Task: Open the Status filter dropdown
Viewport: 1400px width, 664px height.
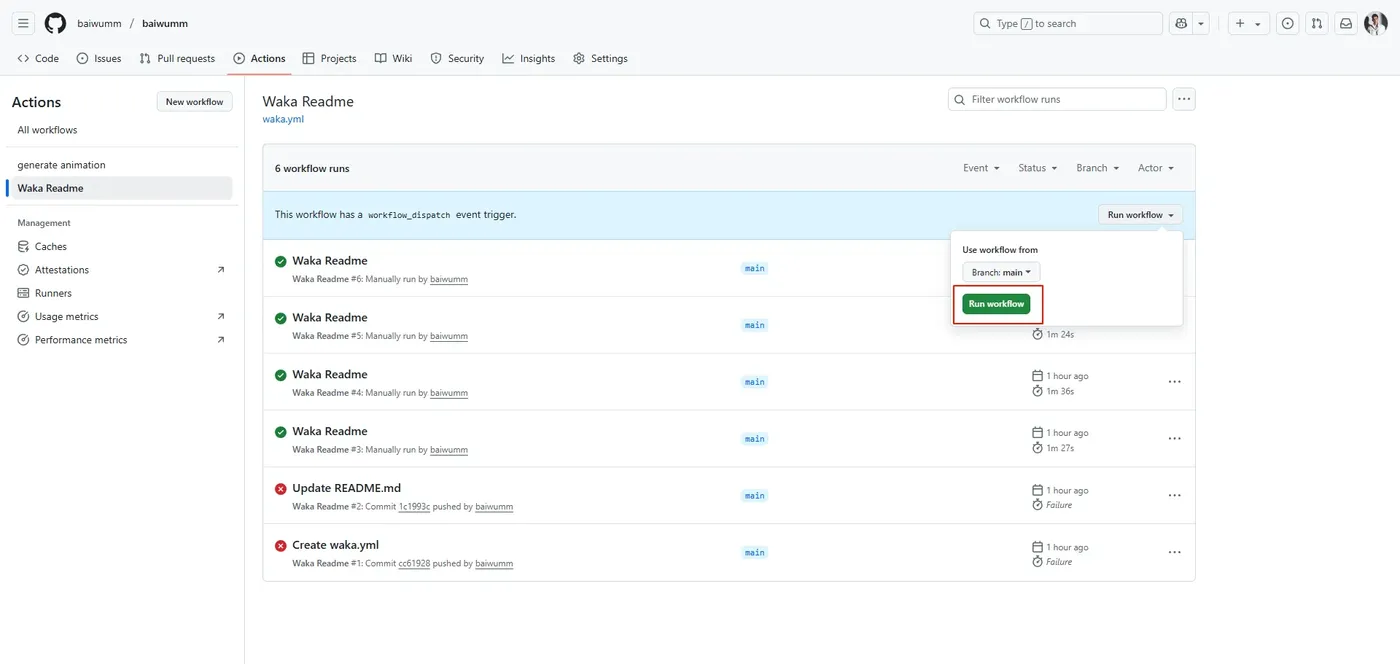Action: [1037, 168]
